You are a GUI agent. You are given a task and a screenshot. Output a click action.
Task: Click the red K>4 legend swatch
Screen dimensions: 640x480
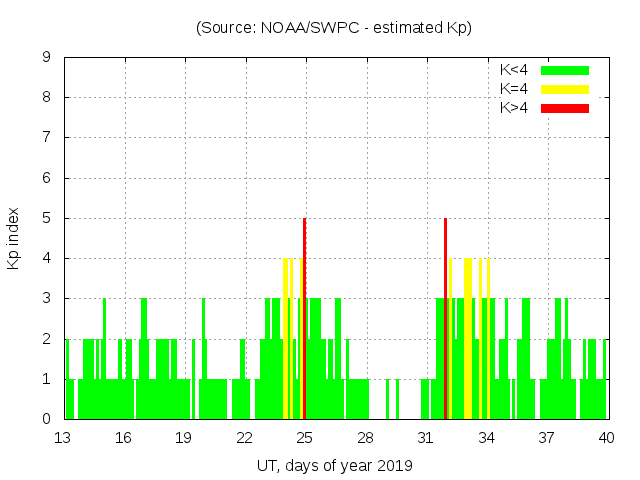pyautogui.click(x=565, y=107)
